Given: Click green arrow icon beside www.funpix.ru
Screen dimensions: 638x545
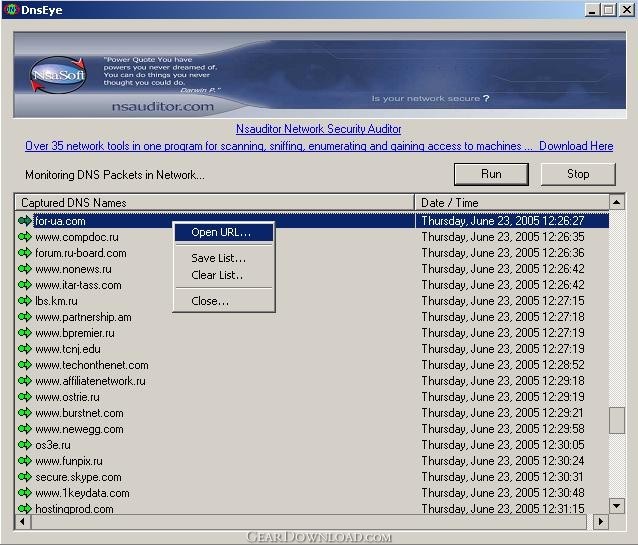Looking at the screenshot, I should [25, 461].
